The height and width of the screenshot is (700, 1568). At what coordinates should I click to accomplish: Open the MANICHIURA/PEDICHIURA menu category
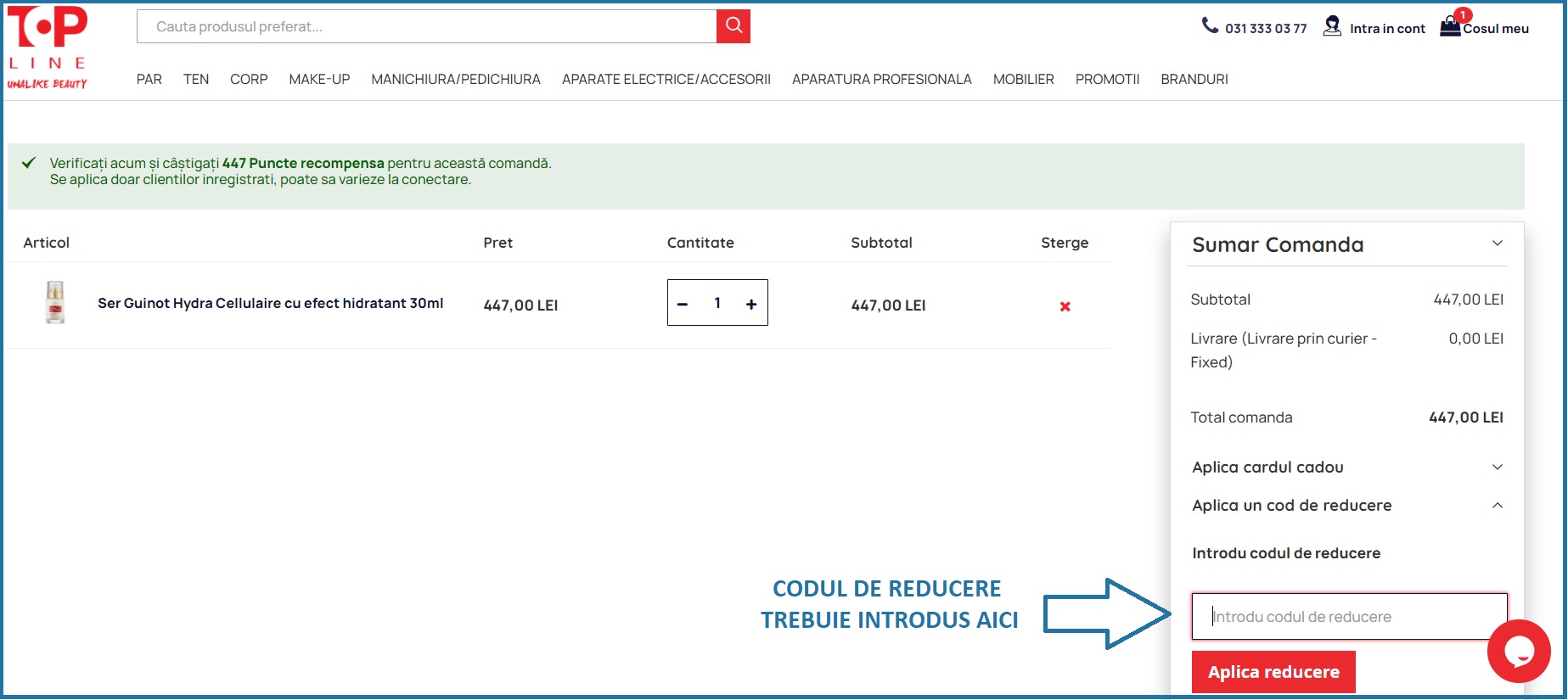click(456, 79)
